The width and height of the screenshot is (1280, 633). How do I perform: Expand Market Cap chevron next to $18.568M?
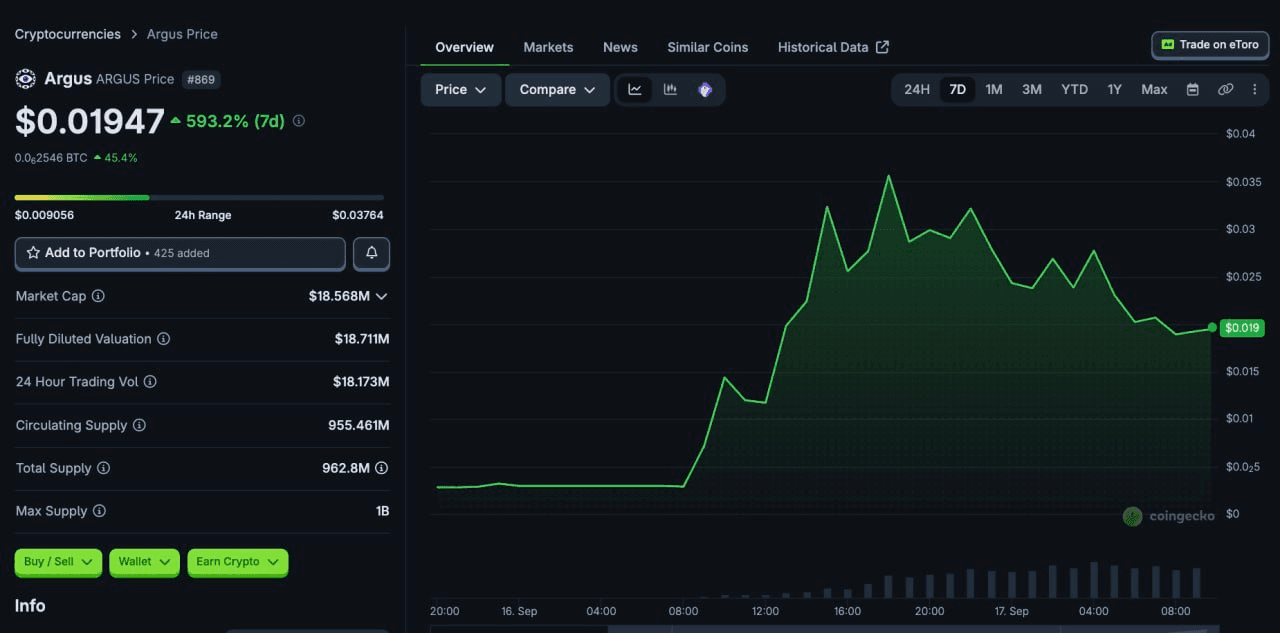381,296
